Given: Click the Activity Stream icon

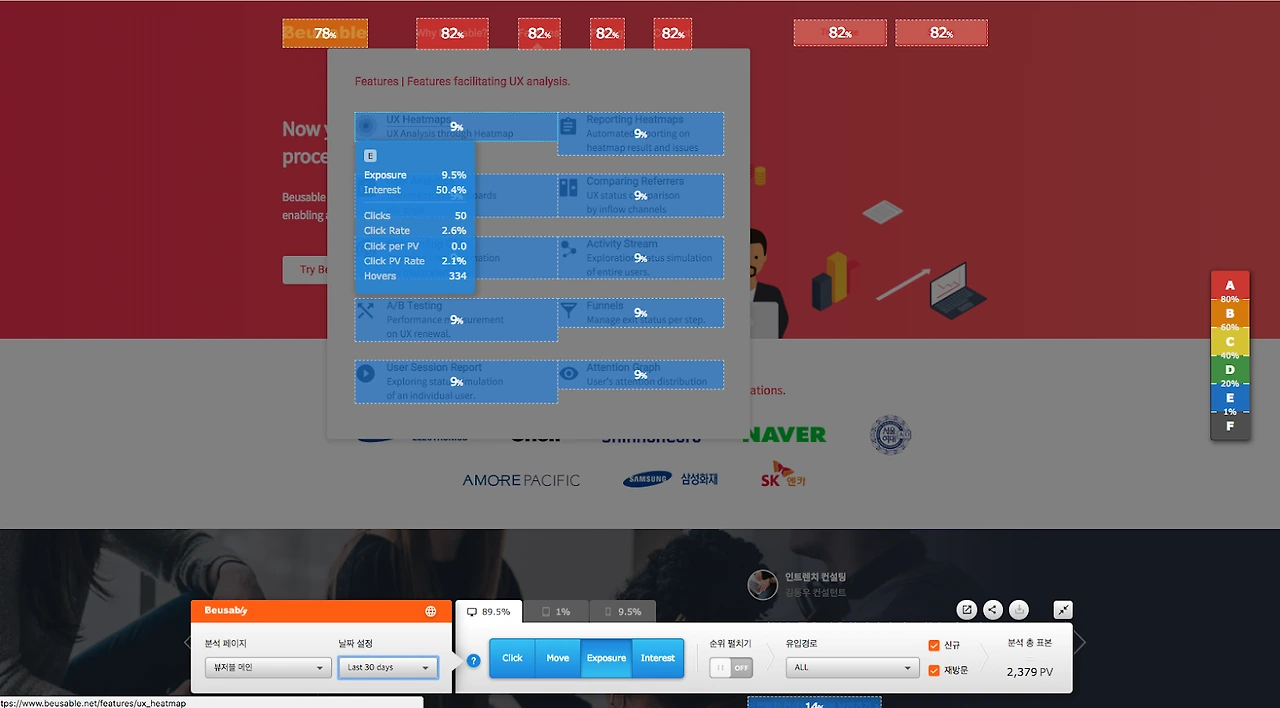Looking at the screenshot, I should tap(568, 249).
